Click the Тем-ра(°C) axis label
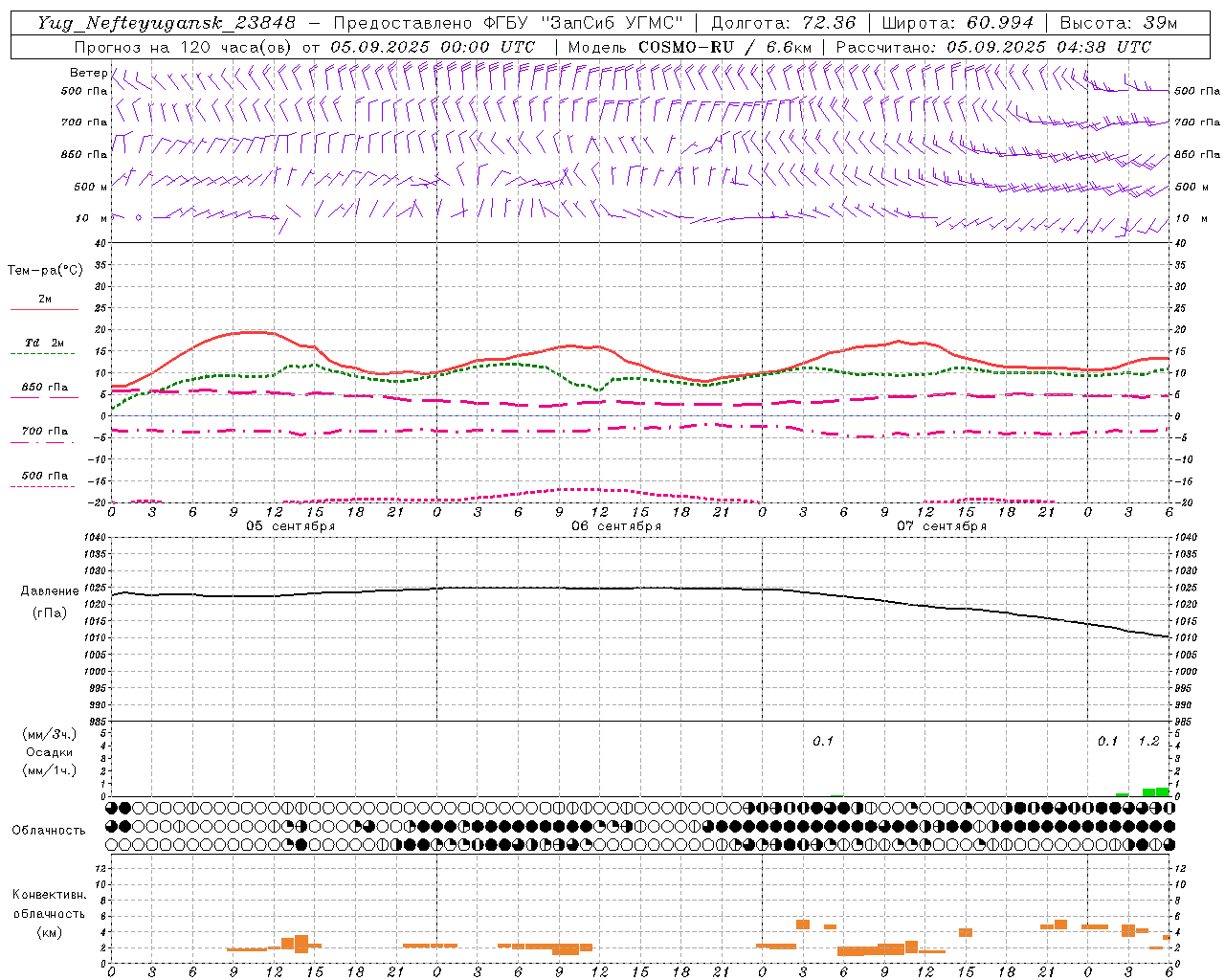 point(45,271)
